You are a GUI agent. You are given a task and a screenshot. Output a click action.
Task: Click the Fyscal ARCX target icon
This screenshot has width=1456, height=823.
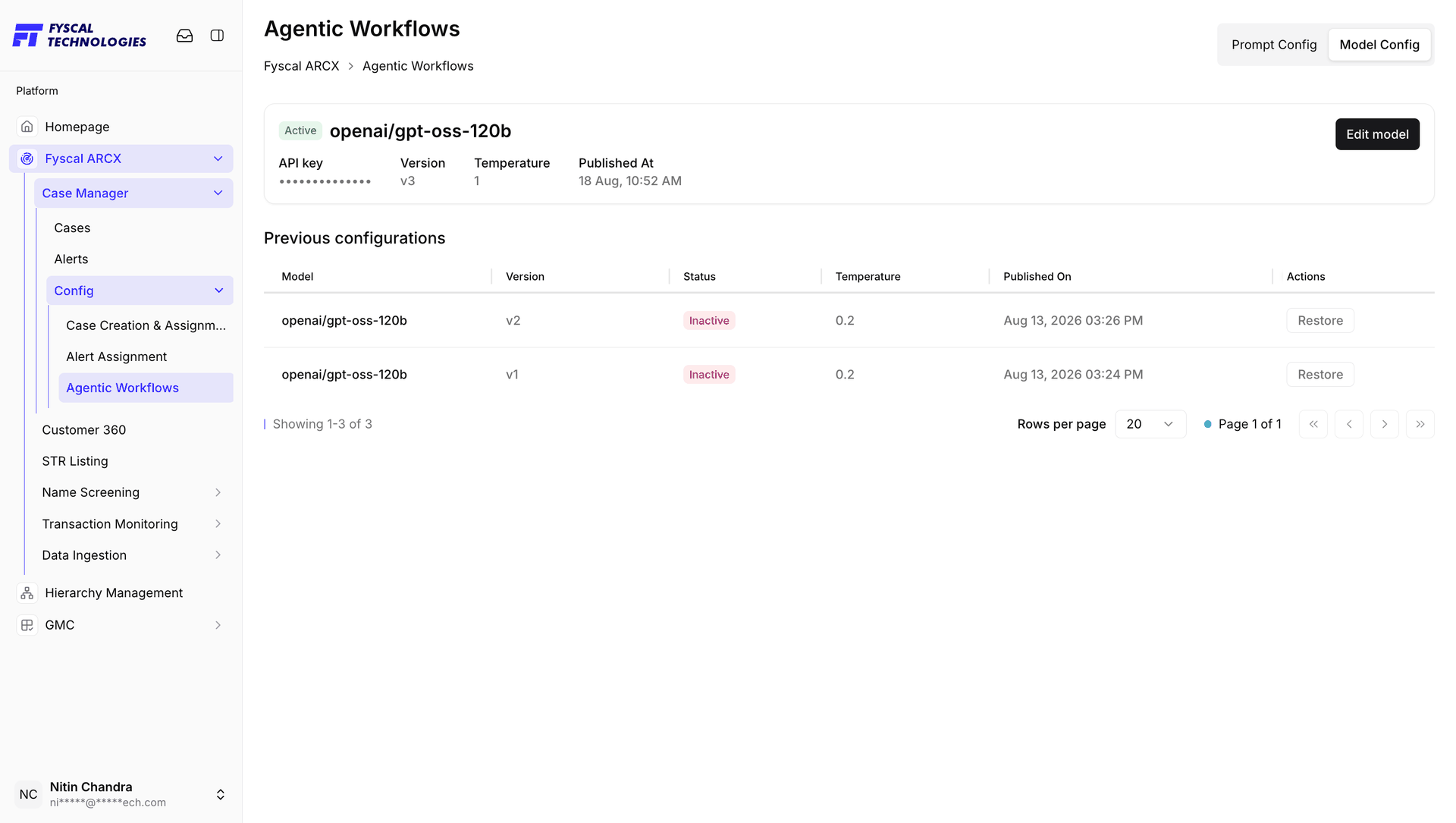coord(27,159)
